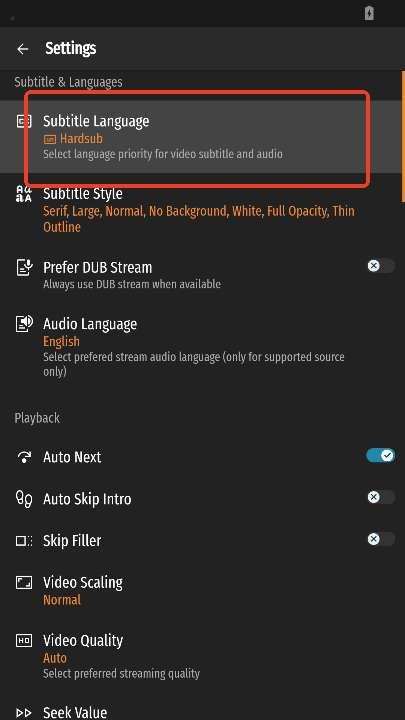Image resolution: width=405 pixels, height=720 pixels.
Task: Turn on the Skip Filler toggle
Action: (381, 539)
